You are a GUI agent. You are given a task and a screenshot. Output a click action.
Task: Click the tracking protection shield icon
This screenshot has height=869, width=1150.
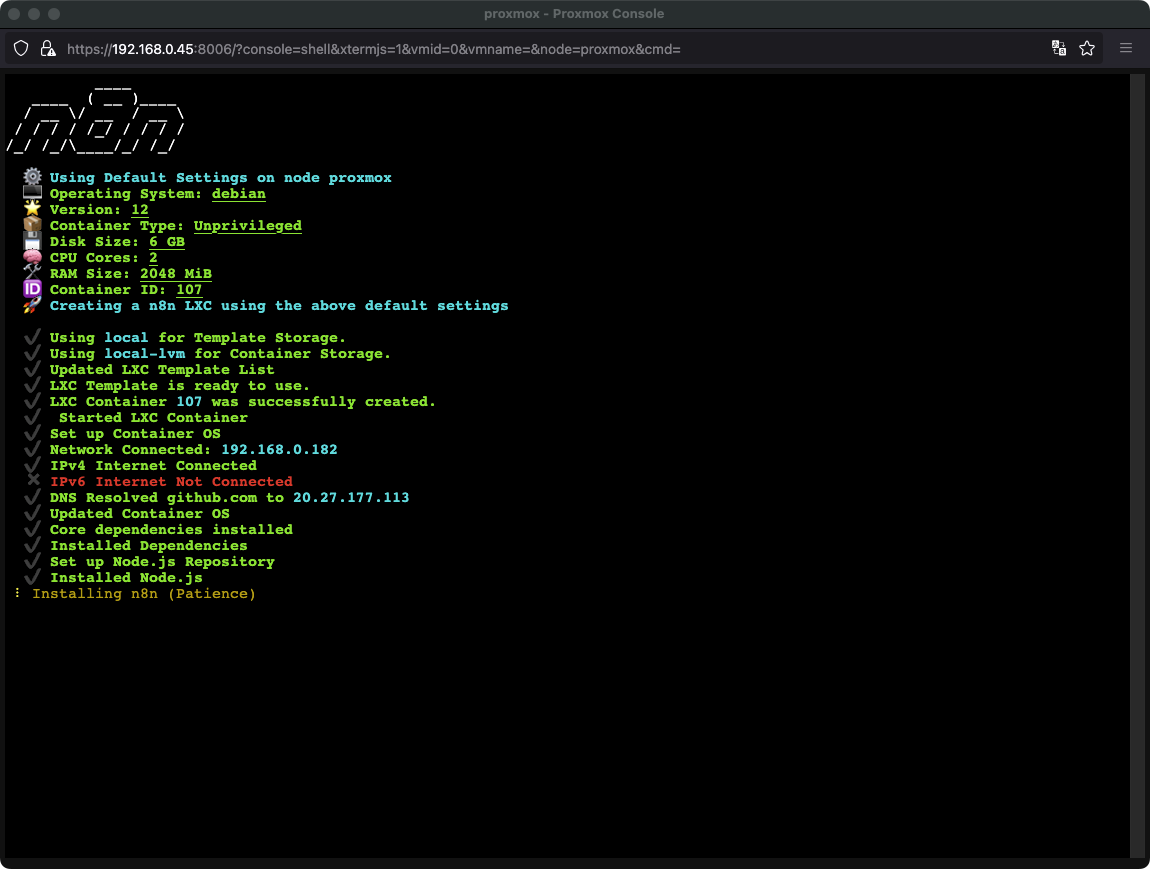click(x=20, y=48)
